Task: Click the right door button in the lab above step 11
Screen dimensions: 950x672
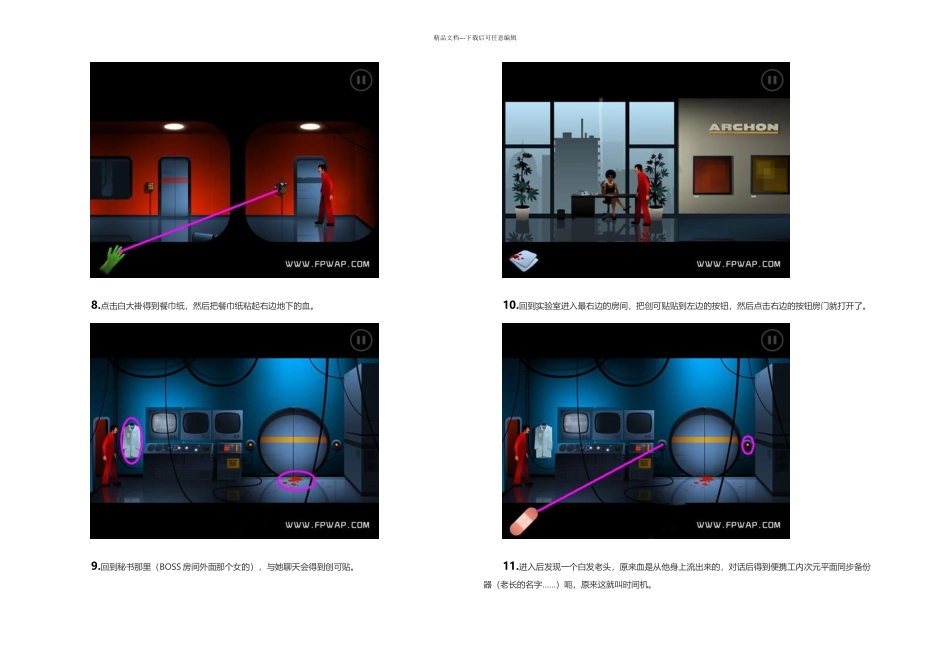Action: pos(748,445)
